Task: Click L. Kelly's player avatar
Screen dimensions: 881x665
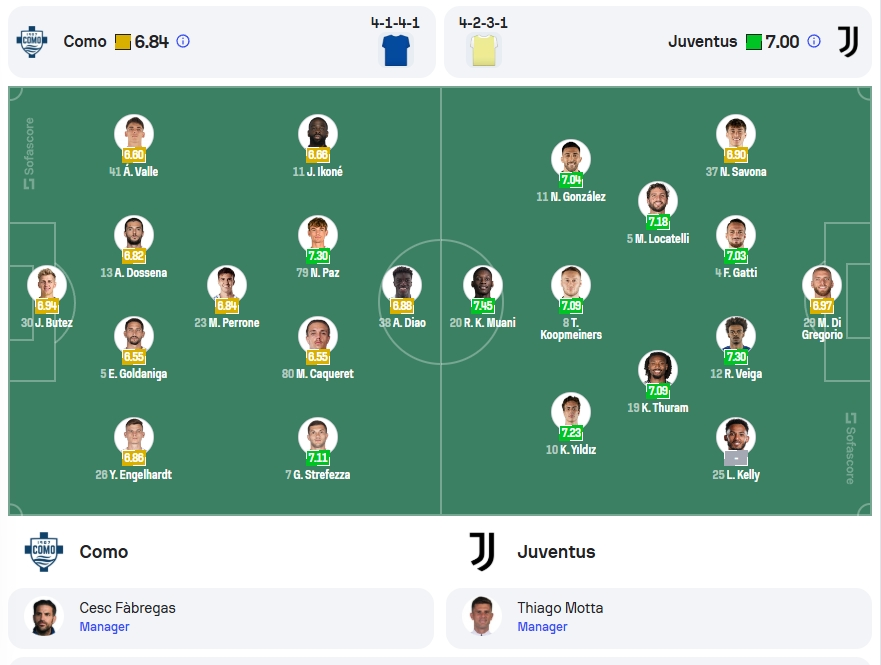Action: (x=736, y=436)
